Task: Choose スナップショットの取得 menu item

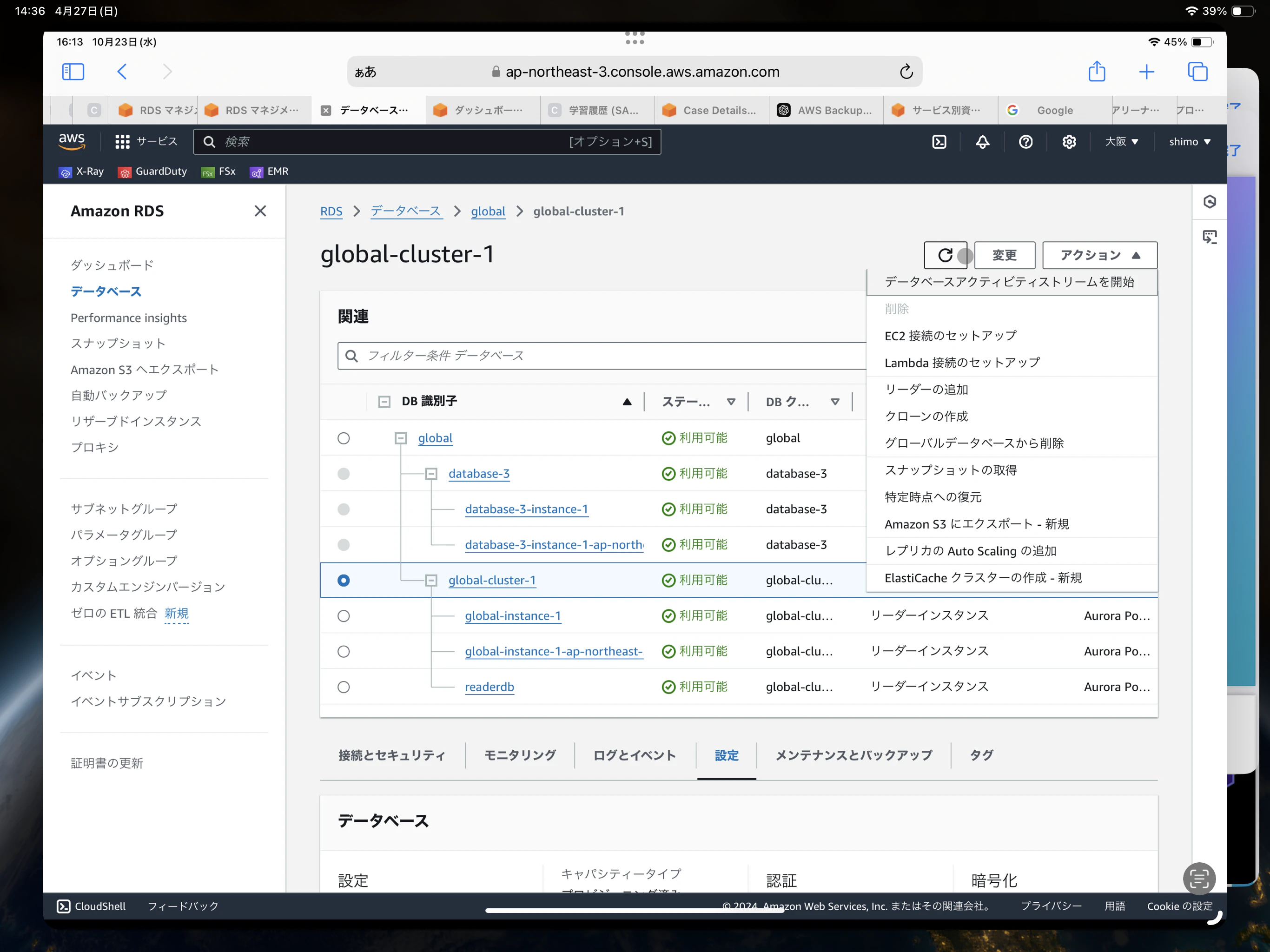Action: point(1011,470)
